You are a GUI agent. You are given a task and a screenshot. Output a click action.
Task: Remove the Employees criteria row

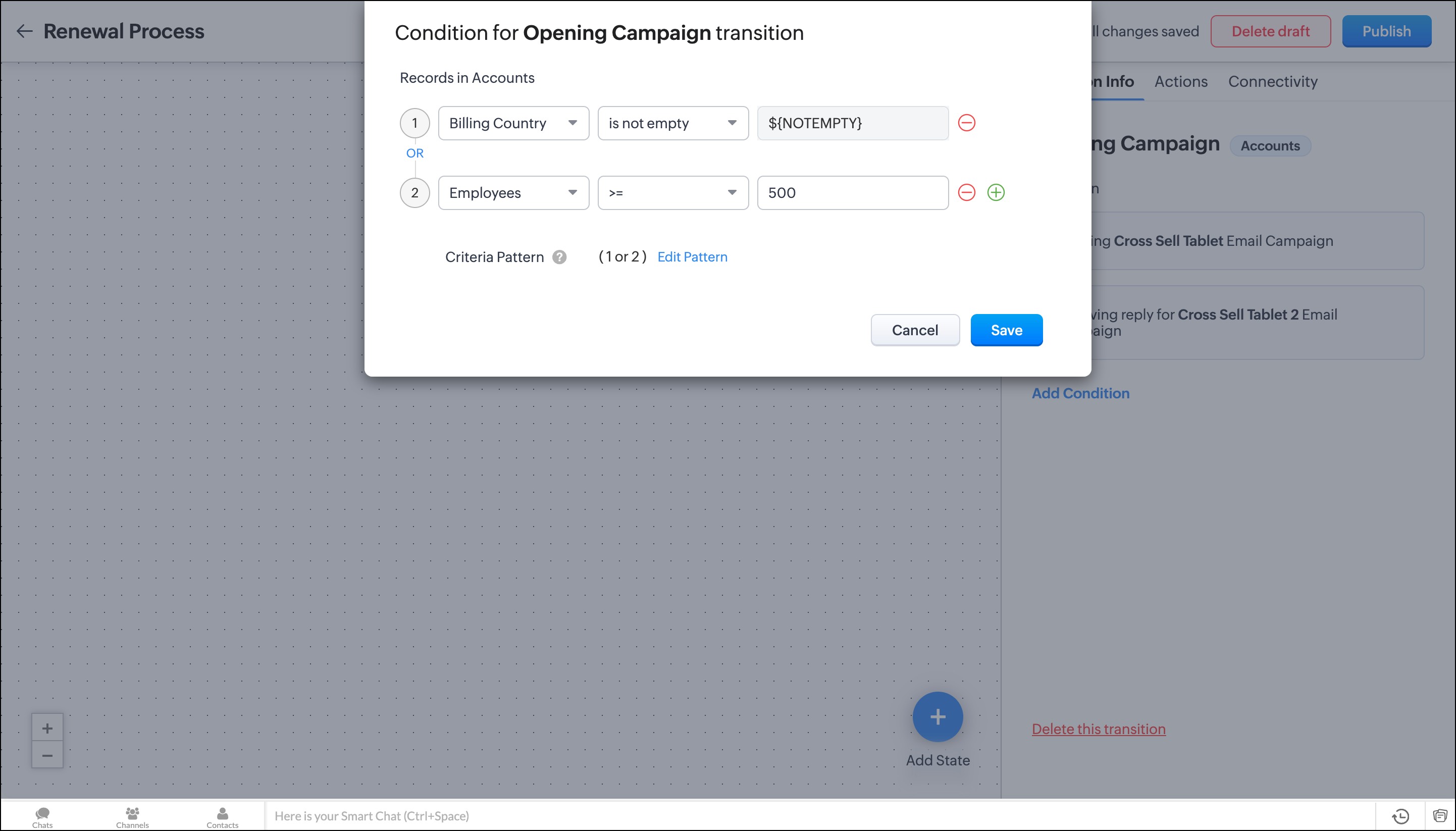(x=966, y=192)
